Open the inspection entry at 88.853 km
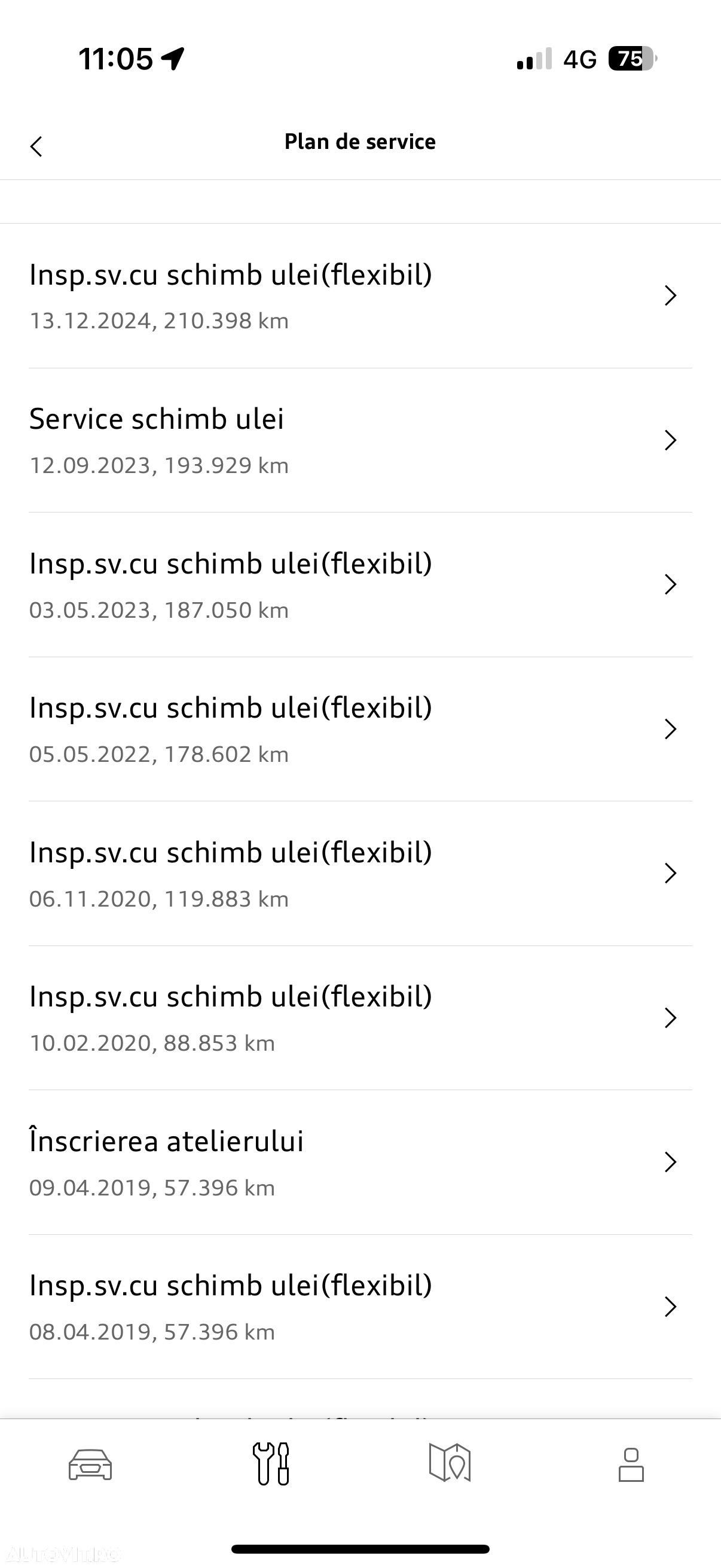The width and height of the screenshot is (721, 1568). click(x=360, y=1018)
